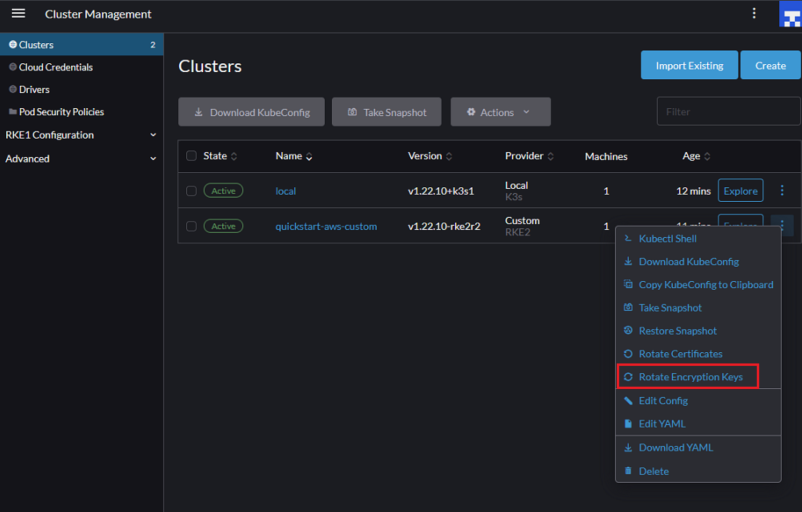Image resolution: width=802 pixels, height=512 pixels.
Task: Check the local cluster row checkbox
Action: (x=192, y=191)
